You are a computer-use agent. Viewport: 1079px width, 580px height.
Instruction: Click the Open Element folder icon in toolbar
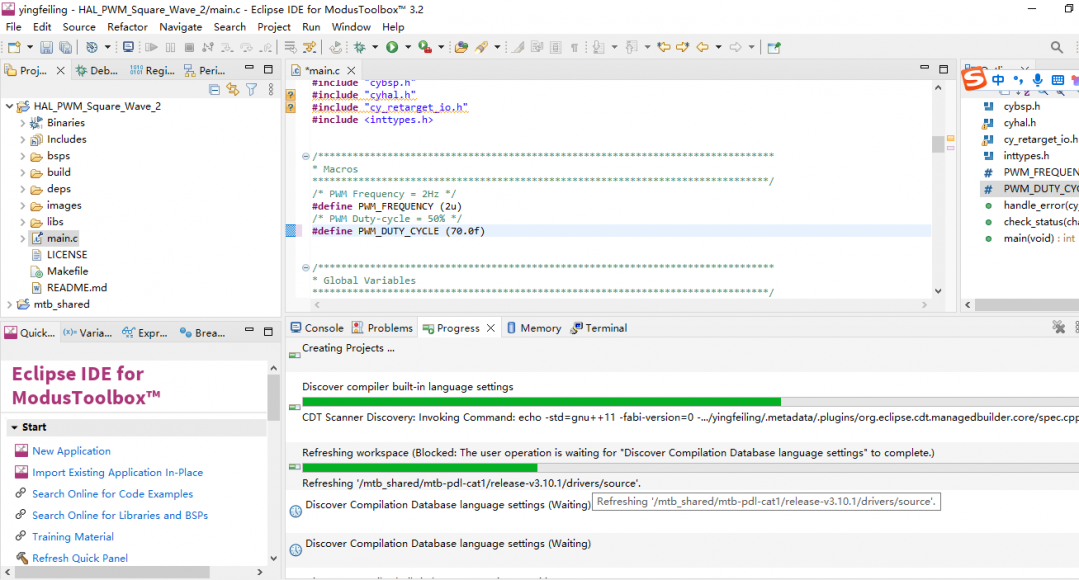[461, 47]
